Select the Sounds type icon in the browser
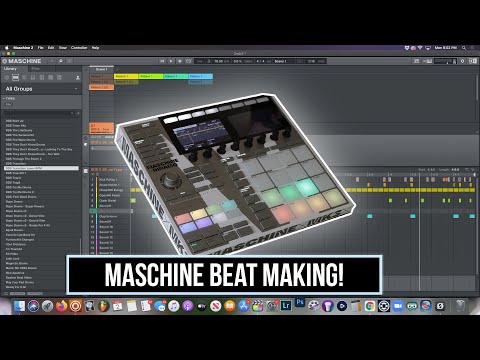480x360 pixels. pos(24,77)
